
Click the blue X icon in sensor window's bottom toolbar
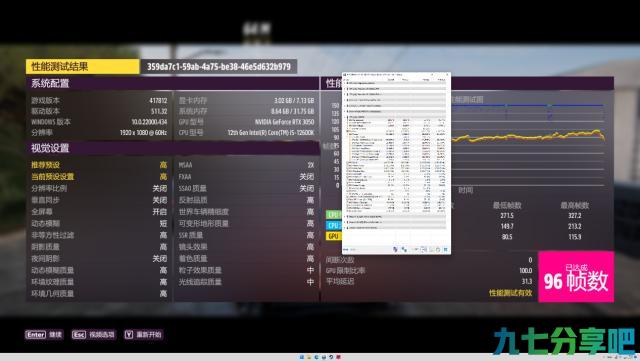point(446,250)
